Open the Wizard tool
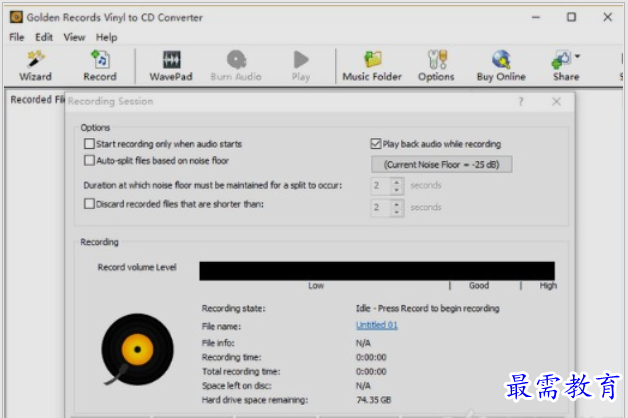The width and height of the screenshot is (628, 418). [35, 66]
